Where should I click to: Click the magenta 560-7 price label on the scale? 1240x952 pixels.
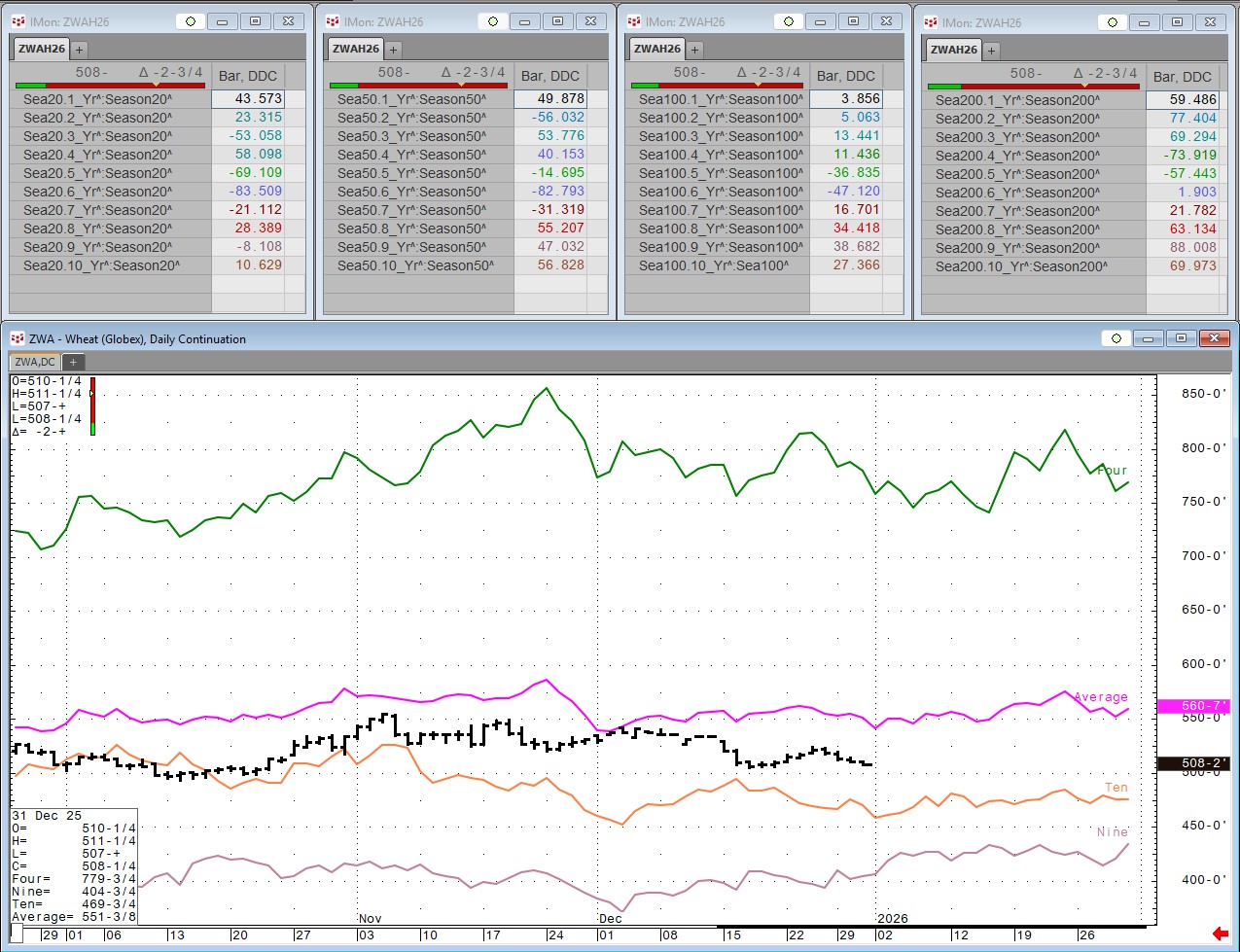(1205, 706)
